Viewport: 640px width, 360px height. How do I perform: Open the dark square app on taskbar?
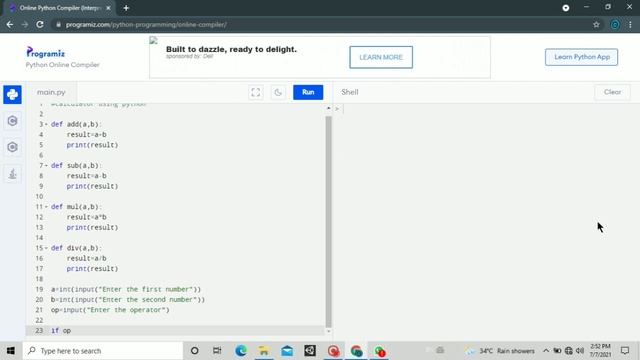[310, 351]
